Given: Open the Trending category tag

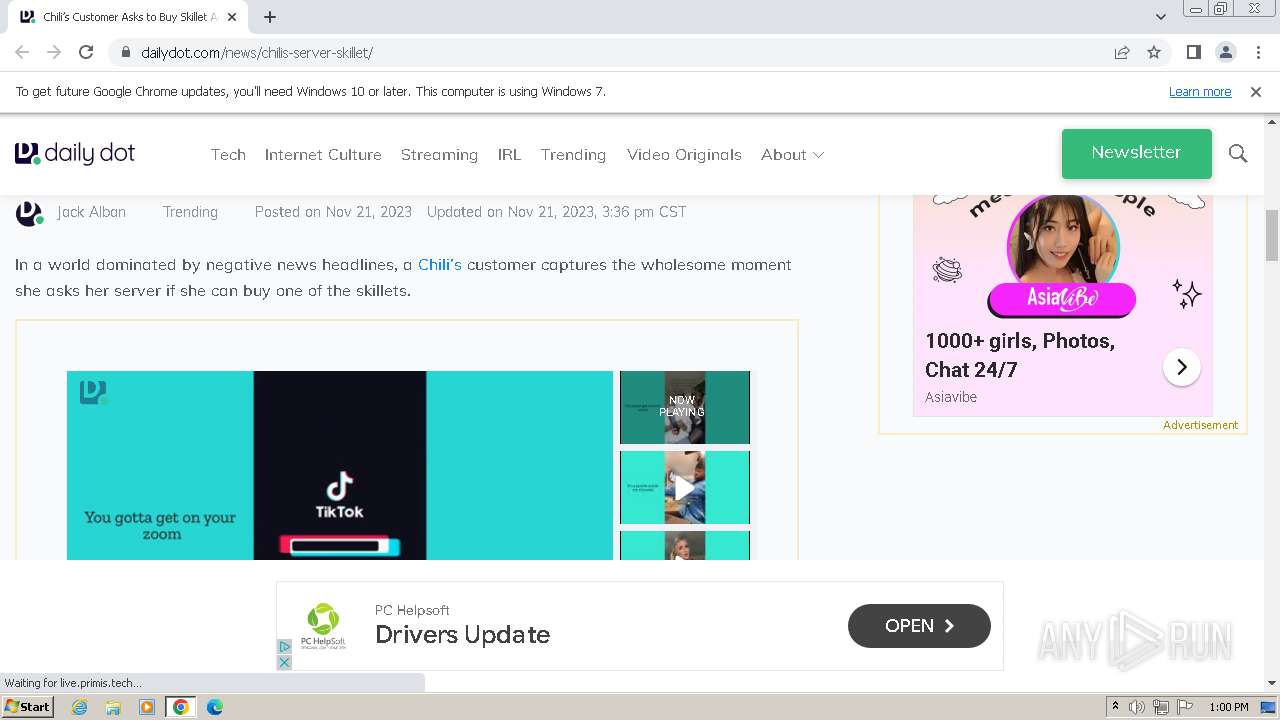Looking at the screenshot, I should click(190, 211).
